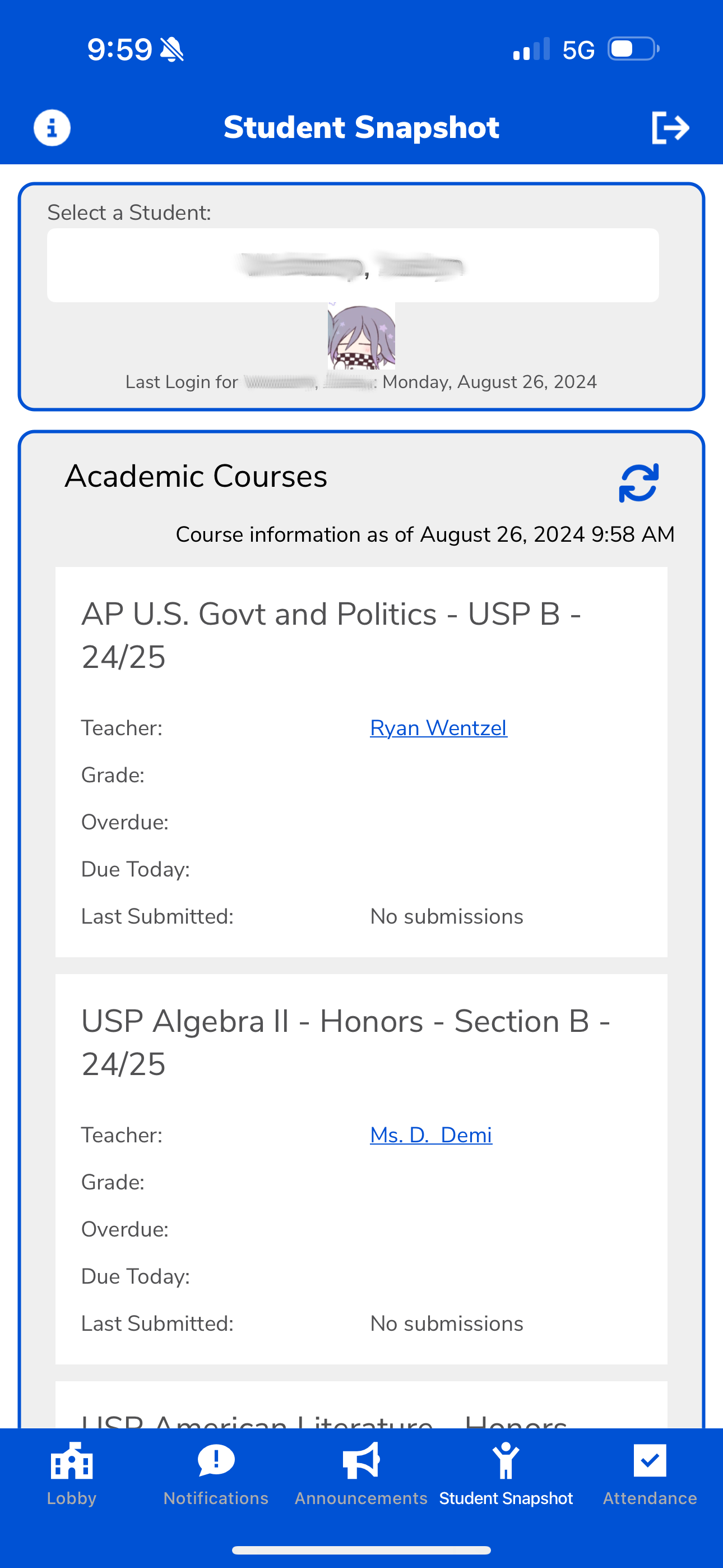Open the Lobby tab
Screen dimensions: 723x1568
coord(72,1473)
